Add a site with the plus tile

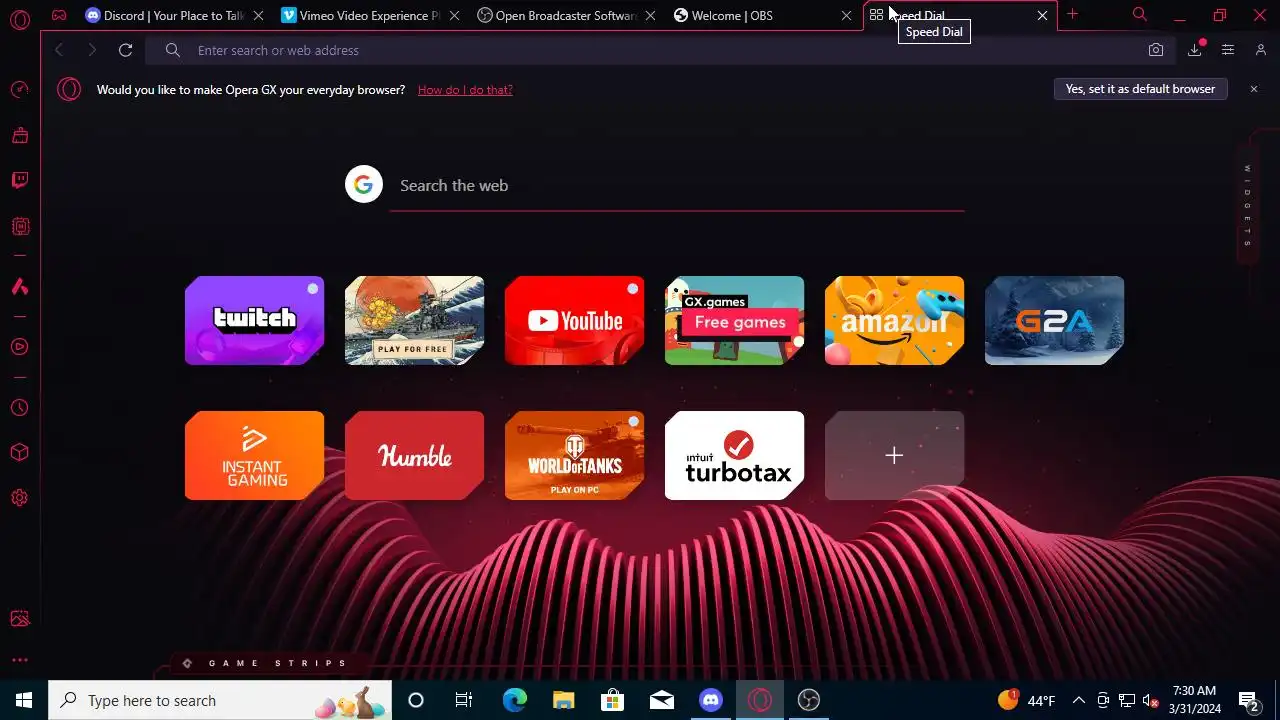(894, 455)
